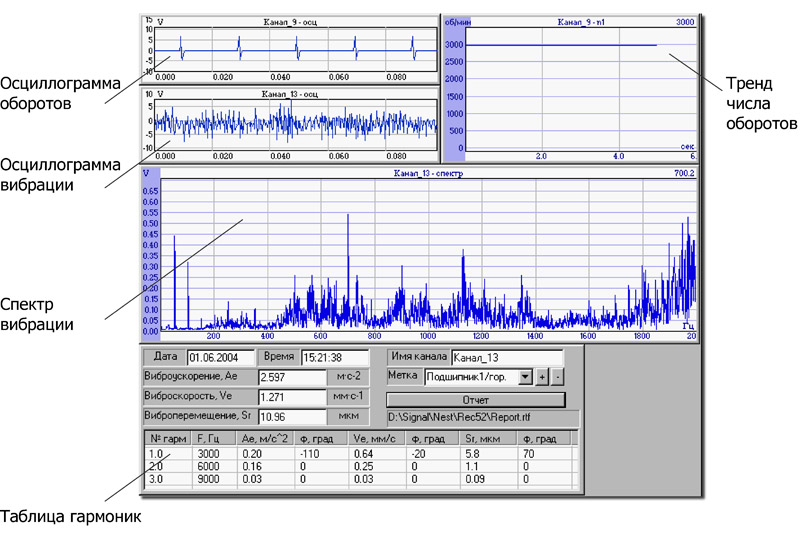
Task: Select harmonic row 2.0 in the table
Action: (x=155, y=466)
